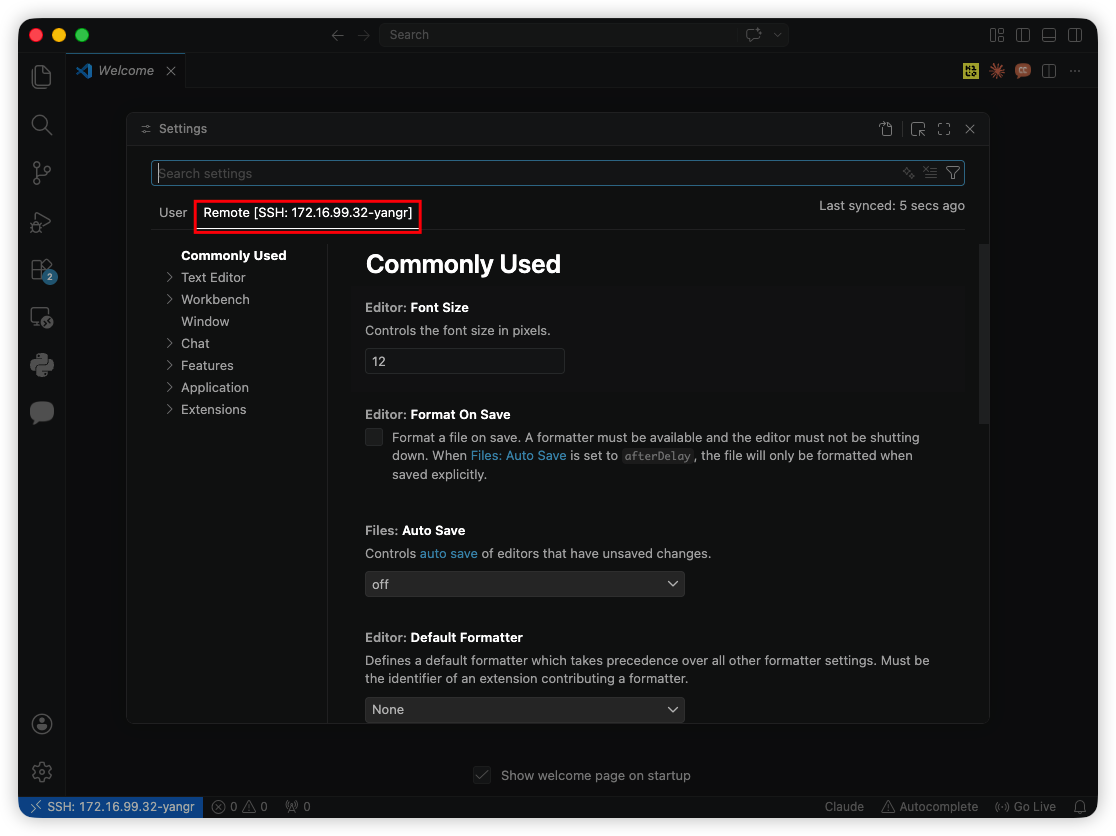Open the Source Control view
1116x836 pixels.
[x=41, y=173]
